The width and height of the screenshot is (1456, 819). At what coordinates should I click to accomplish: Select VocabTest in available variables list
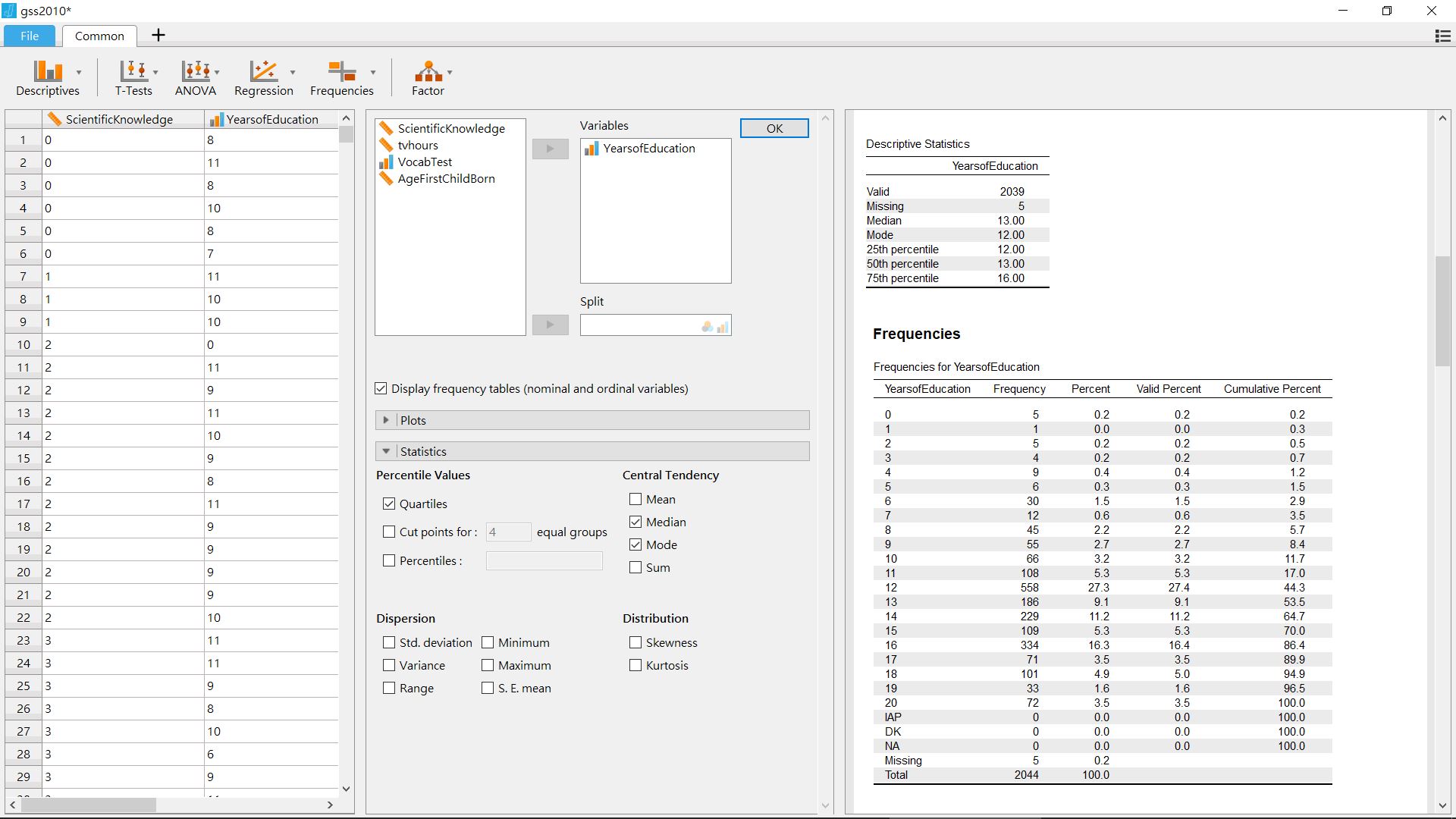coord(425,162)
